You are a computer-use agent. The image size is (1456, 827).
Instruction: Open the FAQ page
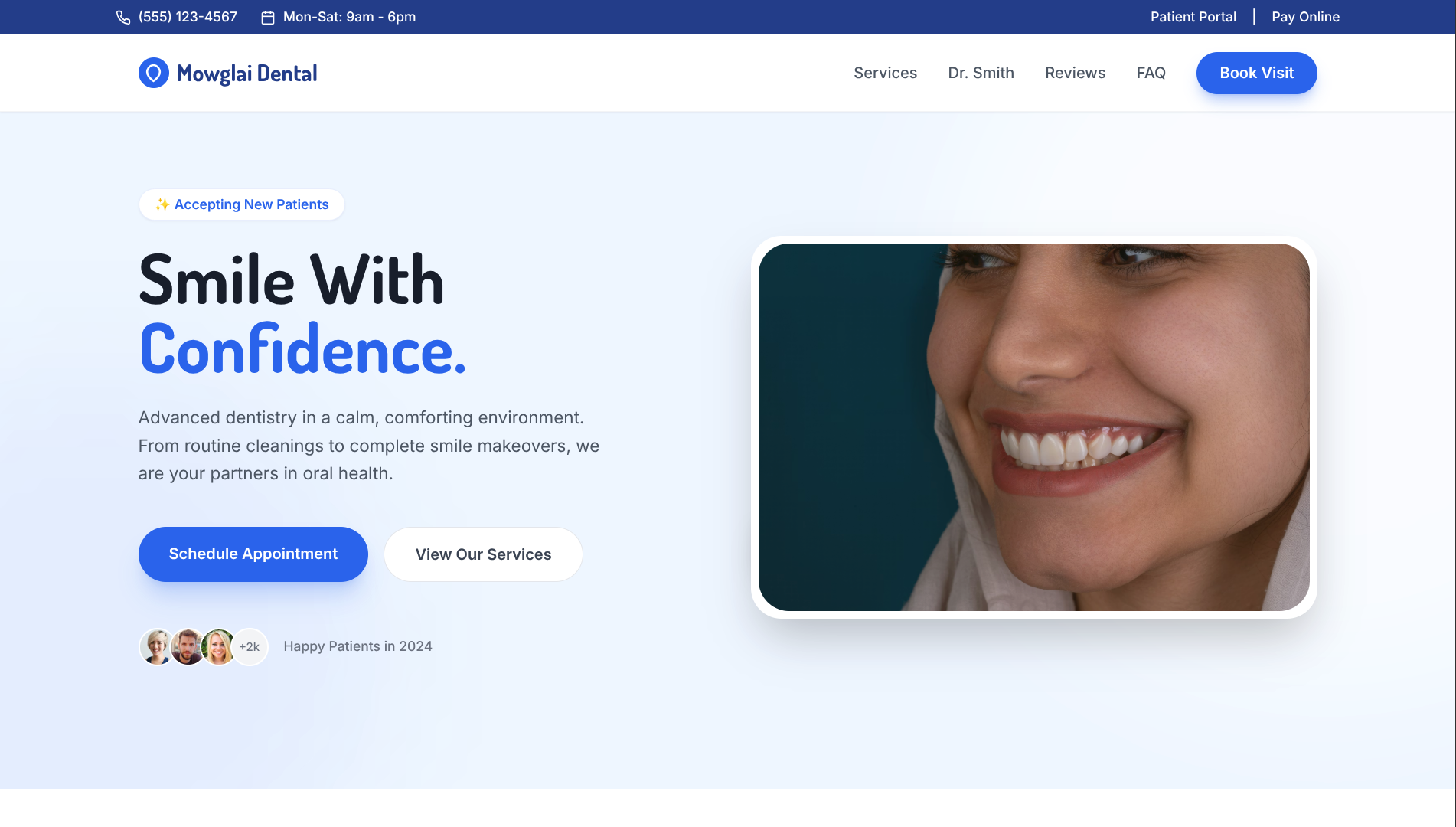point(1151,73)
